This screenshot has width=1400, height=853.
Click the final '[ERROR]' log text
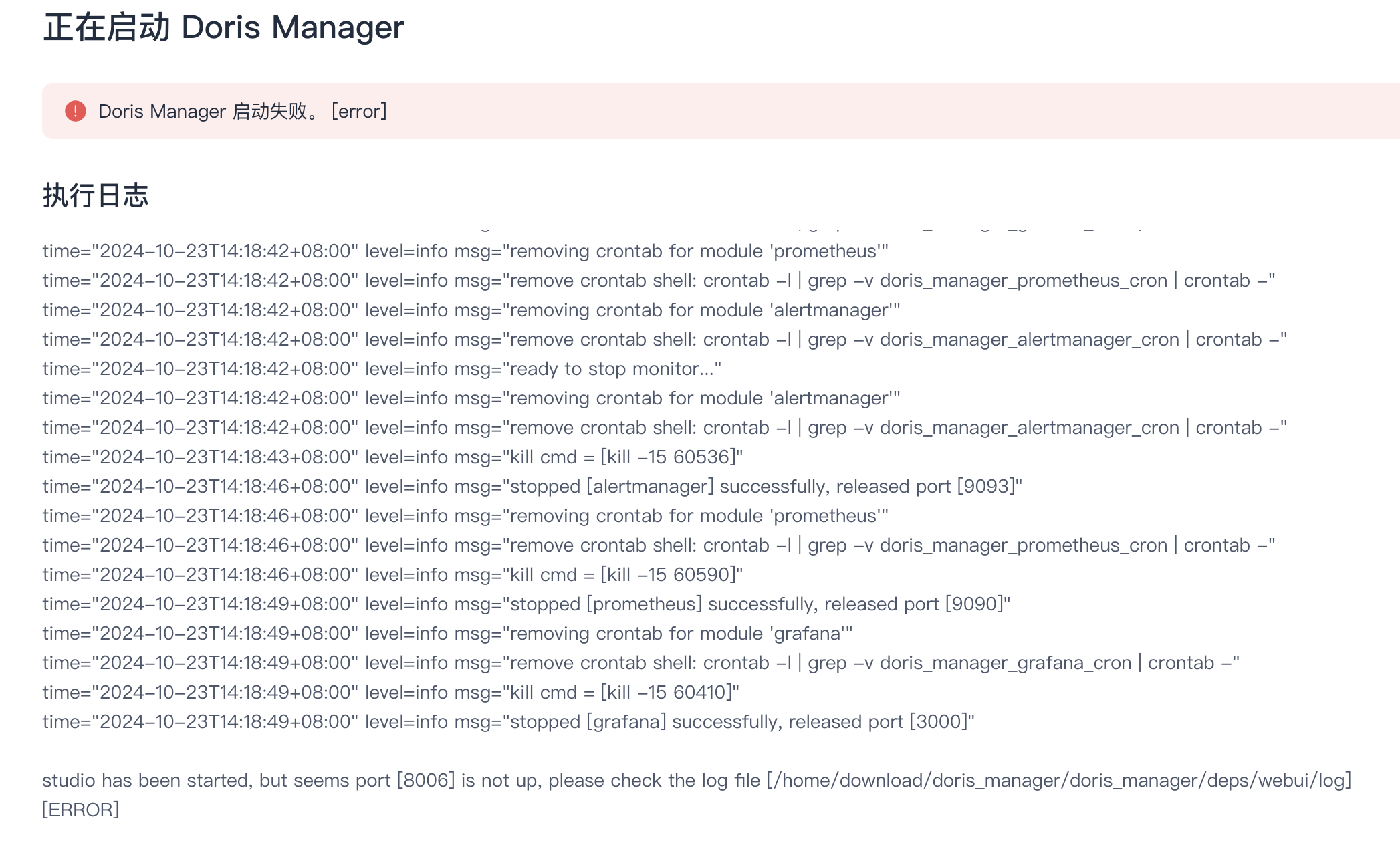81,810
